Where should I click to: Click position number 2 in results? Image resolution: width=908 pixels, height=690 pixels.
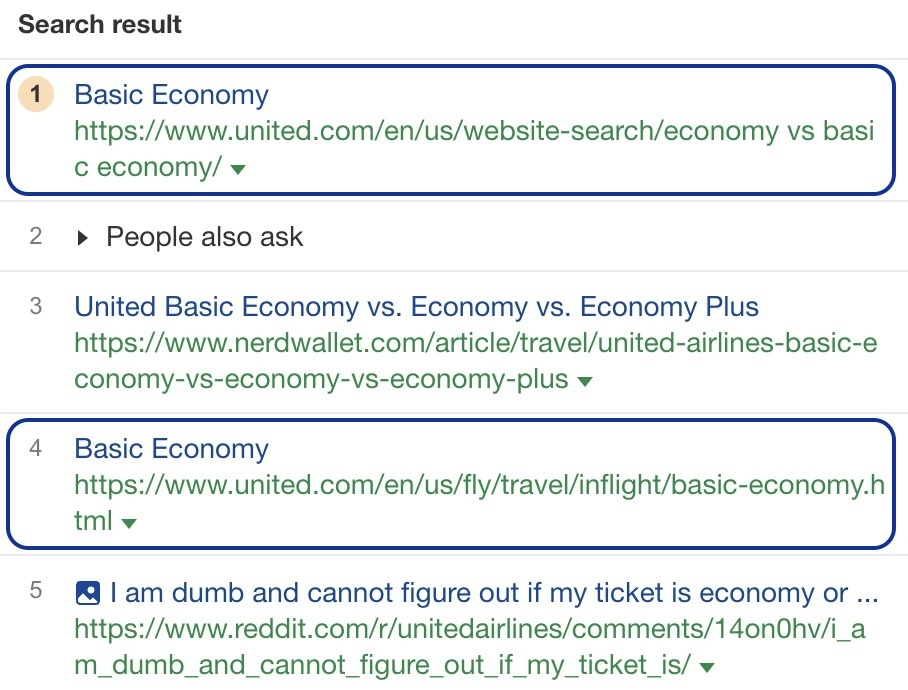click(36, 237)
